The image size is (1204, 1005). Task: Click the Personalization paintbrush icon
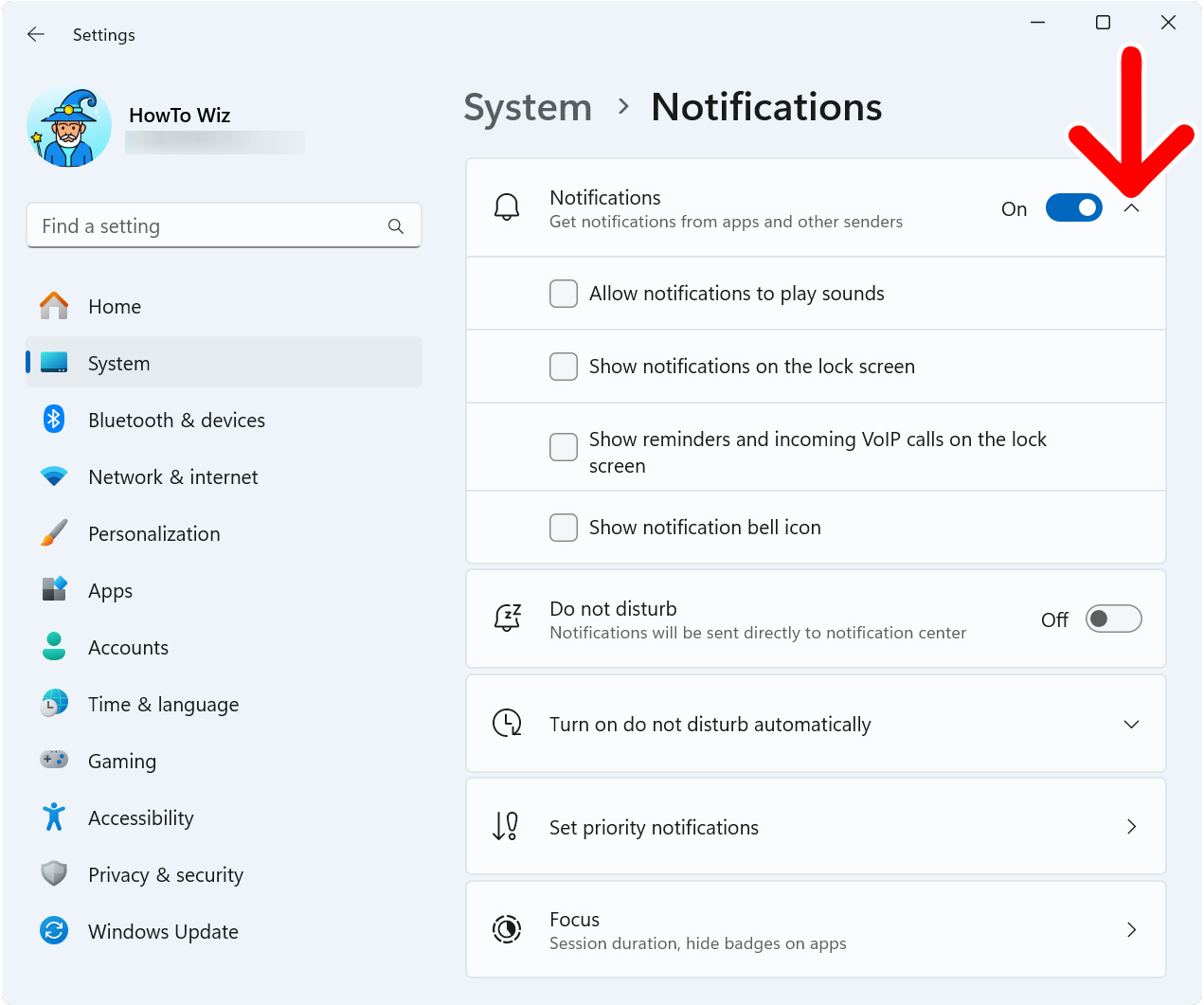coord(54,533)
